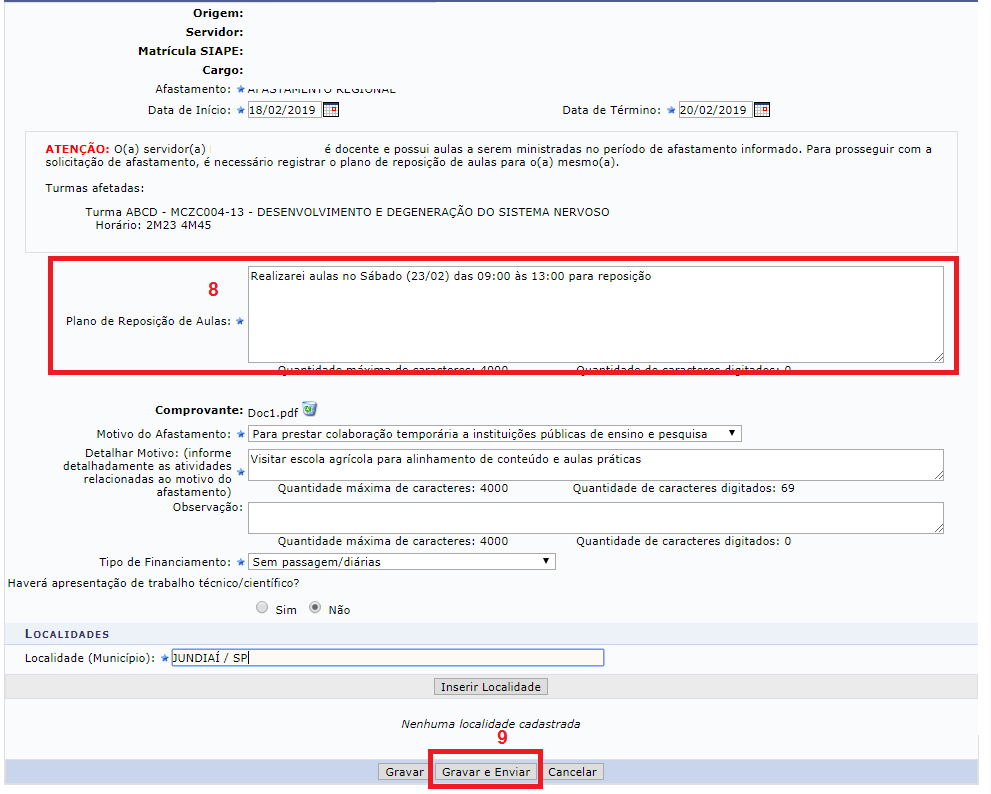The image size is (991, 794).
Task: Expand the Motivo do Afastamento dropdown
Action: click(495, 434)
